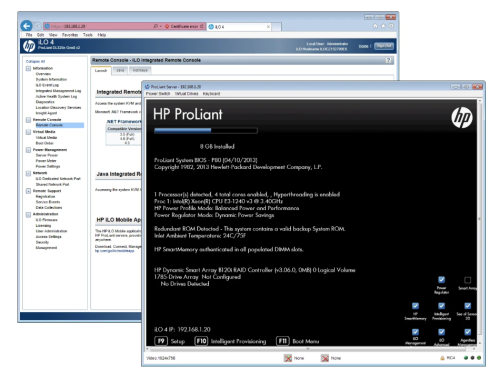This screenshot has height=378, width=500.
Task: Open Power Switch menu in console window
Action: 158,94
